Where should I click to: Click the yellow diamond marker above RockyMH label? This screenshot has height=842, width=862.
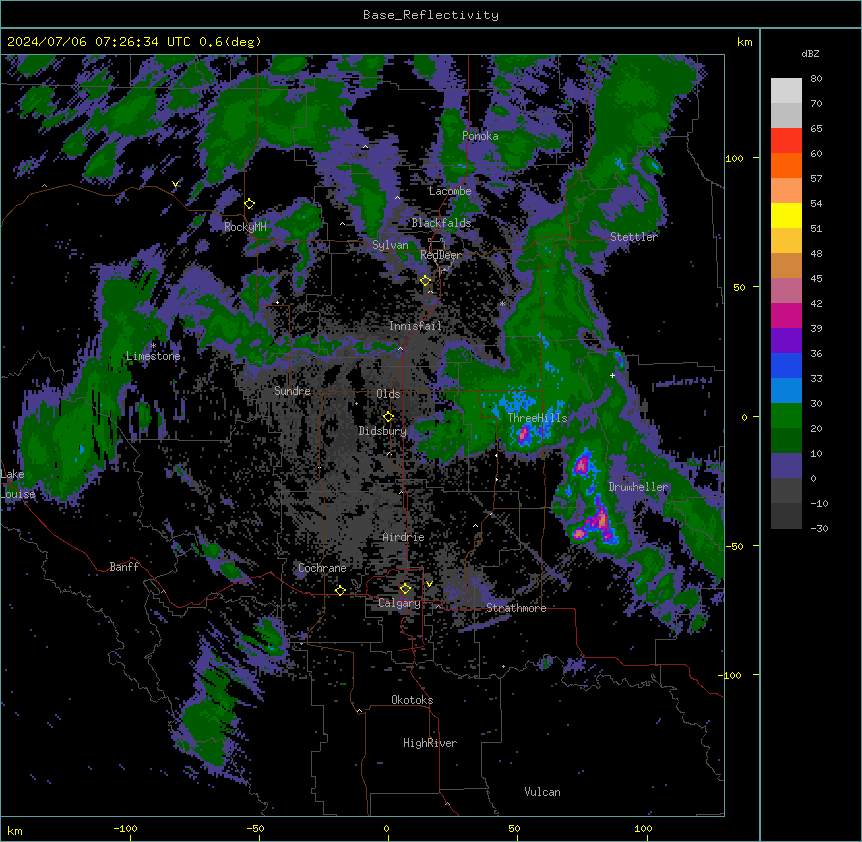pyautogui.click(x=250, y=204)
